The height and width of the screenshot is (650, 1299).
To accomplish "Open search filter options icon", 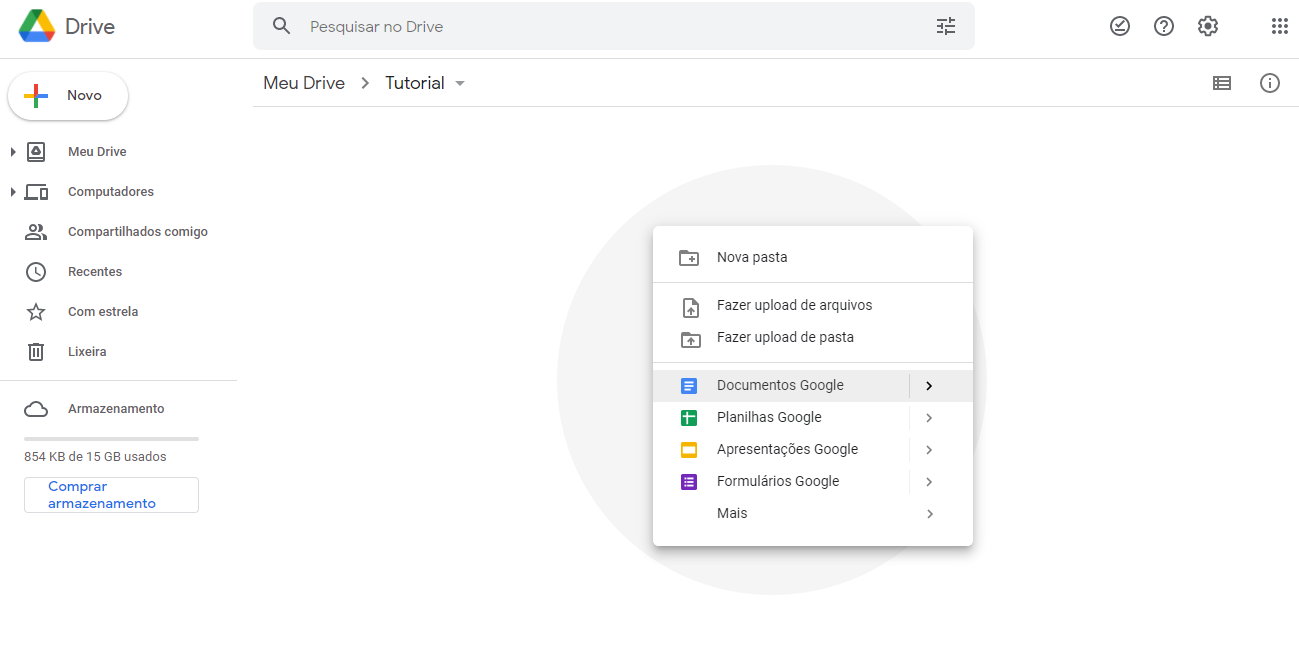I will (946, 26).
